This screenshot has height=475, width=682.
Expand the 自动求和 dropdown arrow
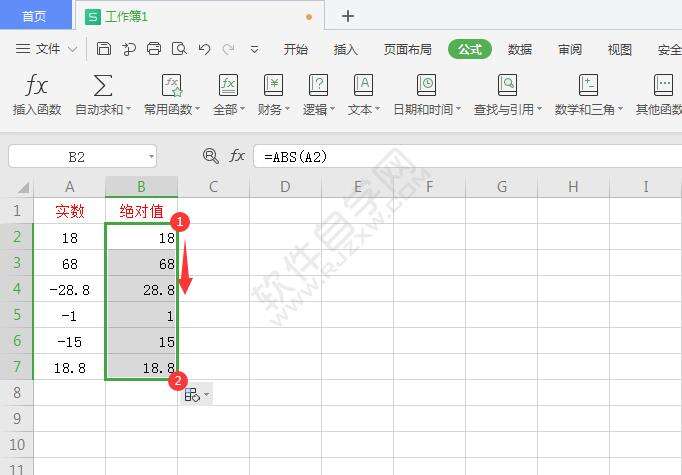128,109
